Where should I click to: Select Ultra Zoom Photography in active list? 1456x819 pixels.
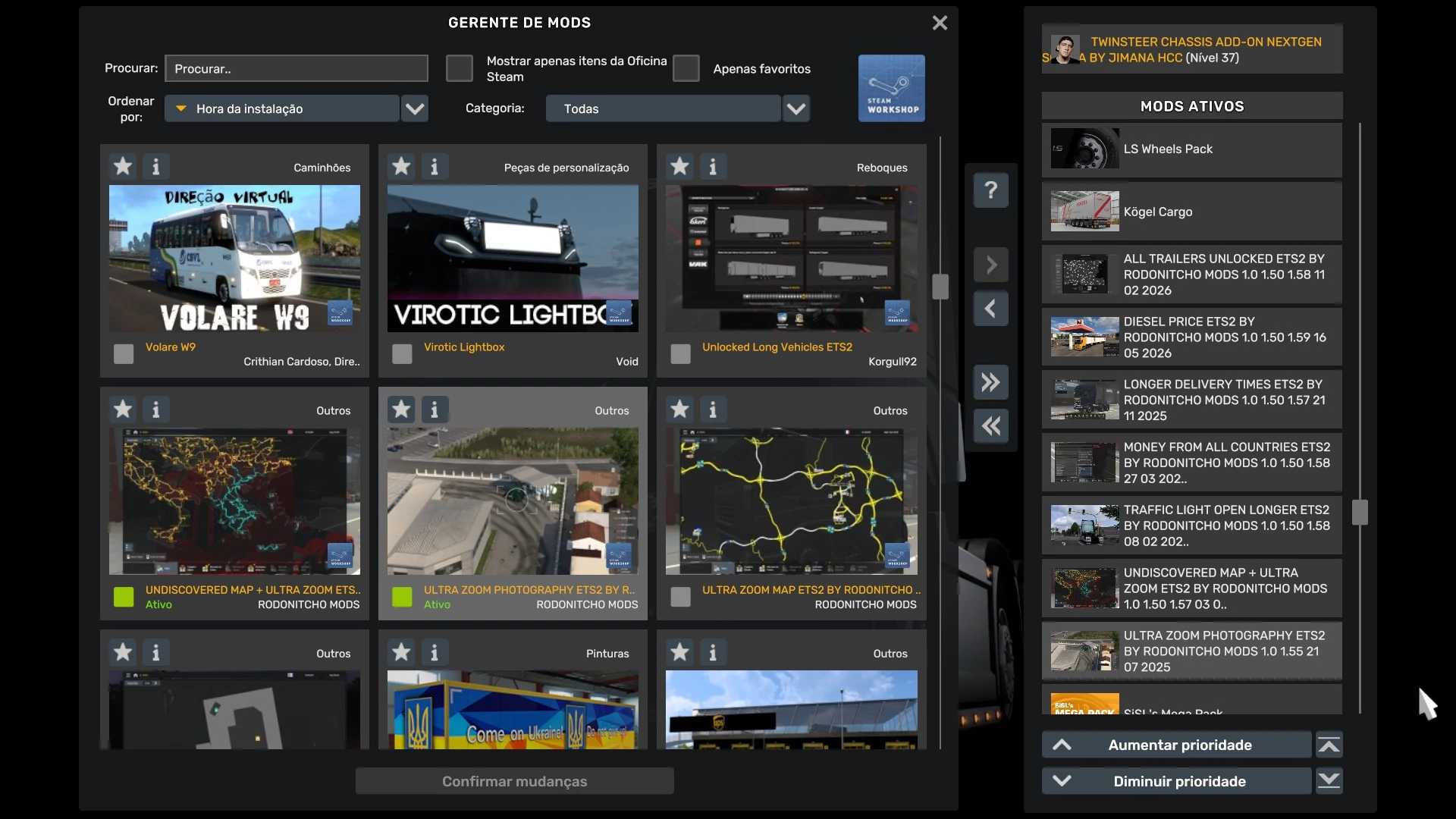[1192, 651]
